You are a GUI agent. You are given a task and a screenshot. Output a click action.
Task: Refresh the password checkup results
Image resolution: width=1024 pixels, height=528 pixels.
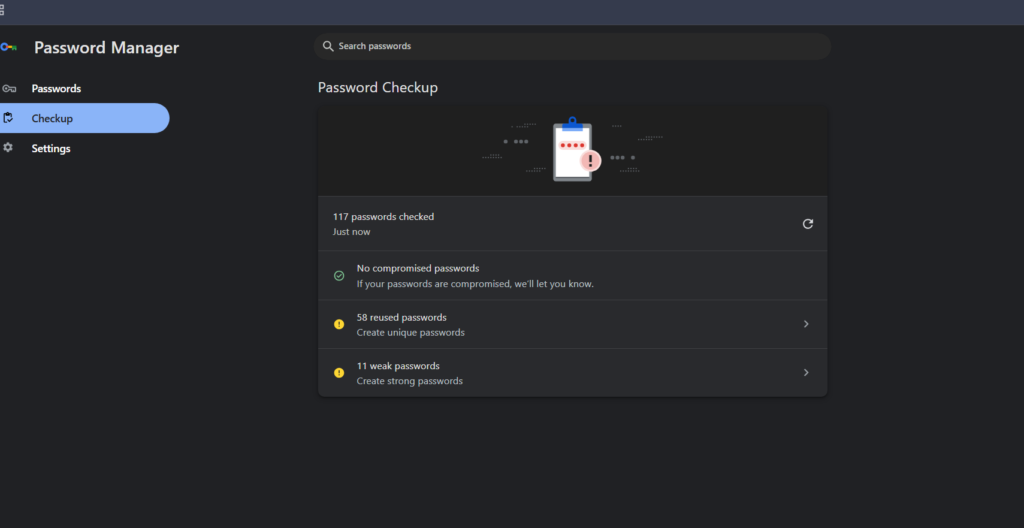808,223
